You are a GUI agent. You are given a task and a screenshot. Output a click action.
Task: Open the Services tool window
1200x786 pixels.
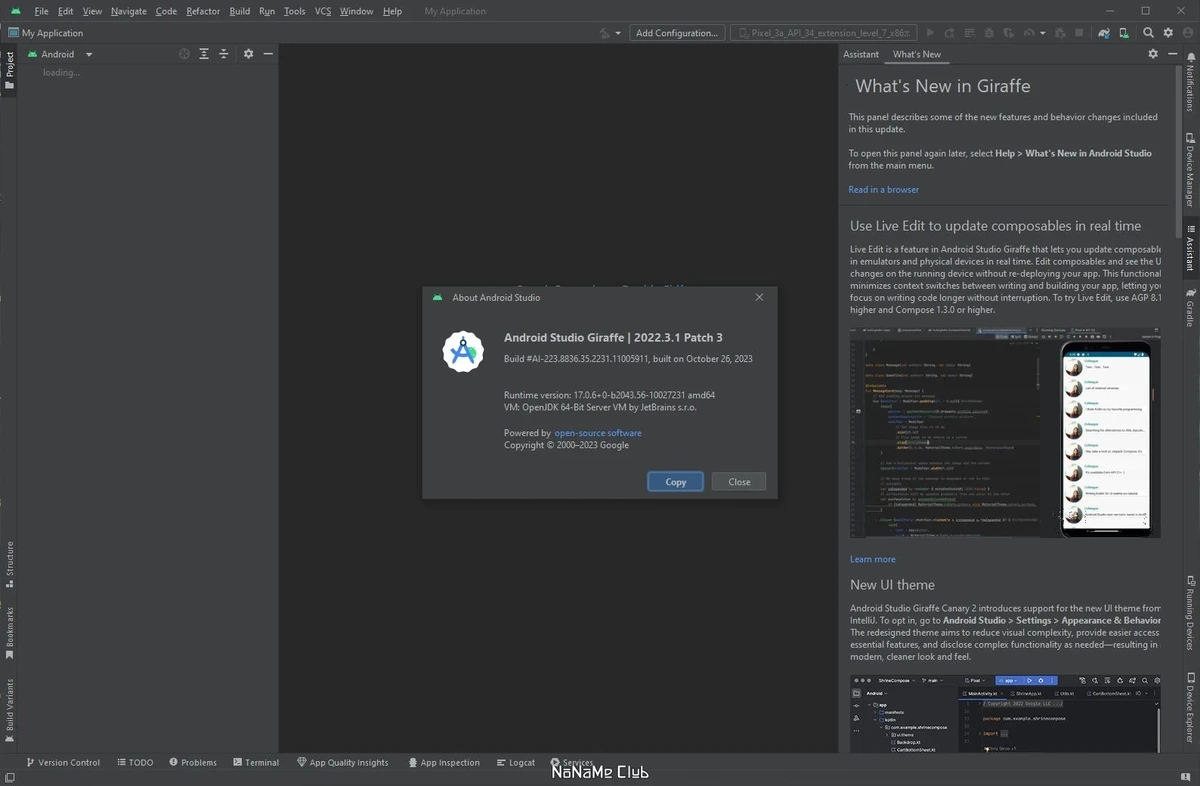[x=571, y=762]
